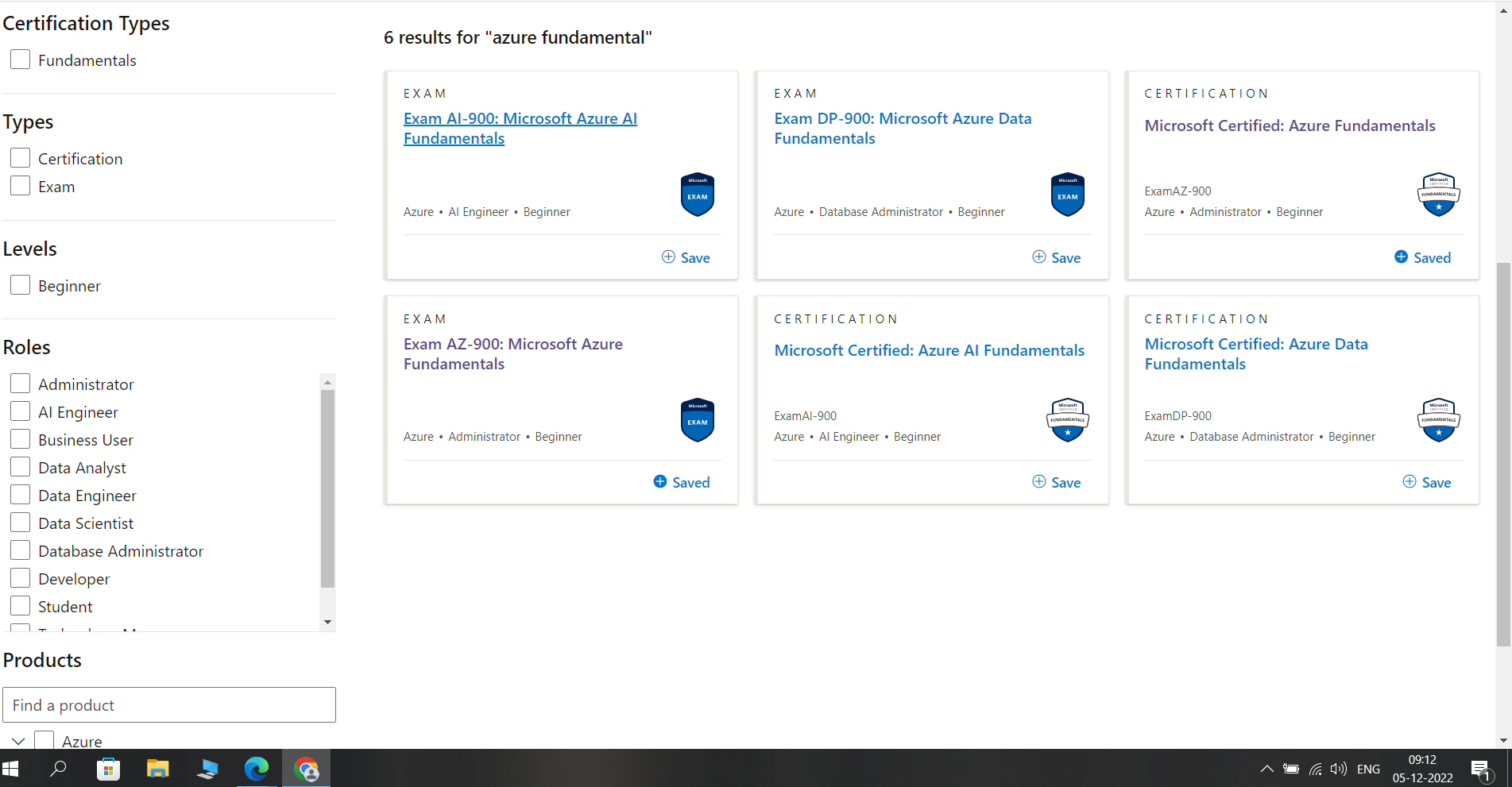Viewport: 1512px width, 787px height.
Task: Check the Student role filter
Action: pos(20,606)
